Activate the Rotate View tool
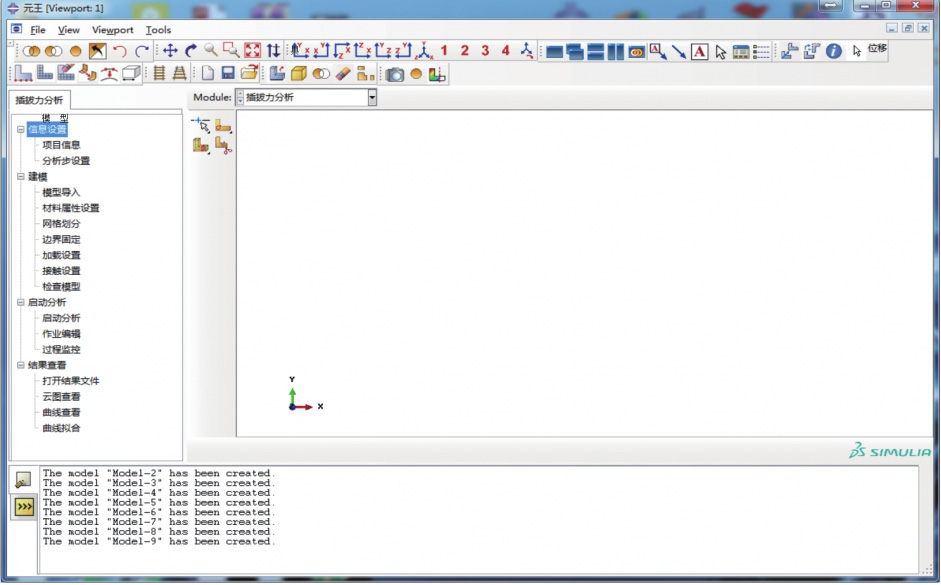941x585 pixels. click(x=190, y=51)
